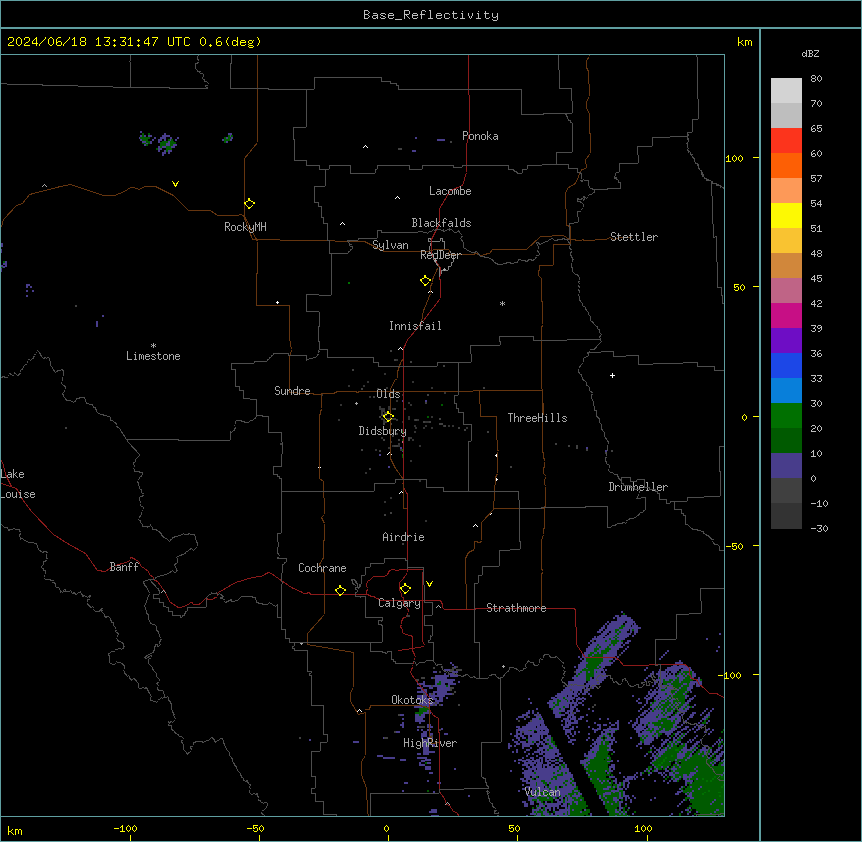Select the yellow diamond marker below the Cochrane label

tap(340, 590)
